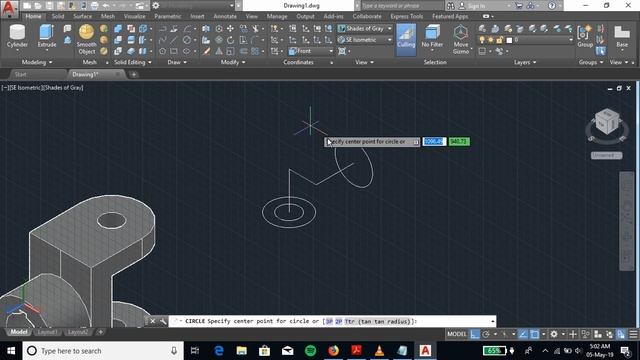Toggle 2D object snap in status bar
Screen dimensions: 640x360
coord(534,334)
